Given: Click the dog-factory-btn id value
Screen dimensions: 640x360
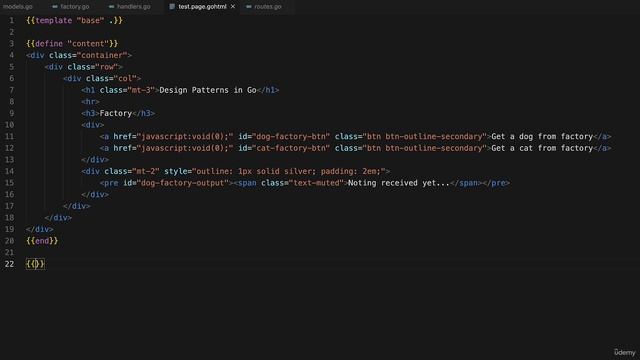Looking at the screenshot, I should (292, 136).
